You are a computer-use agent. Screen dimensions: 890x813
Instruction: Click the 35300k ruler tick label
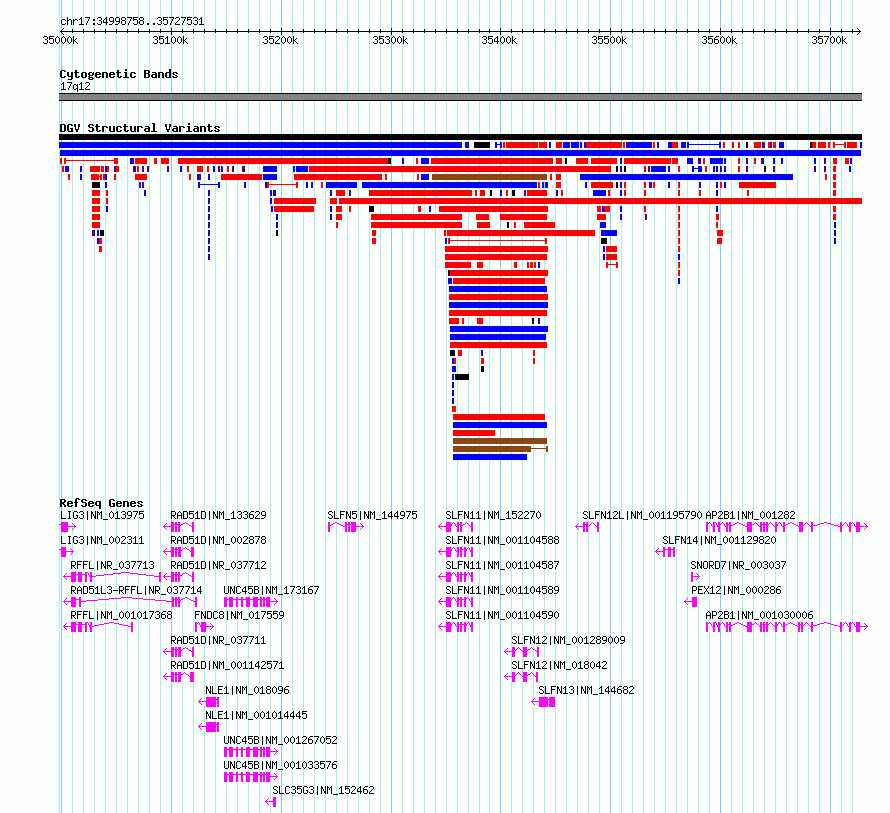point(390,40)
